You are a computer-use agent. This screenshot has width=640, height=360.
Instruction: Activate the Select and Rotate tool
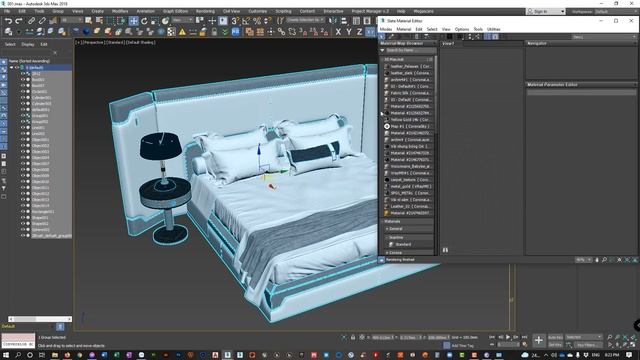[x=144, y=21]
